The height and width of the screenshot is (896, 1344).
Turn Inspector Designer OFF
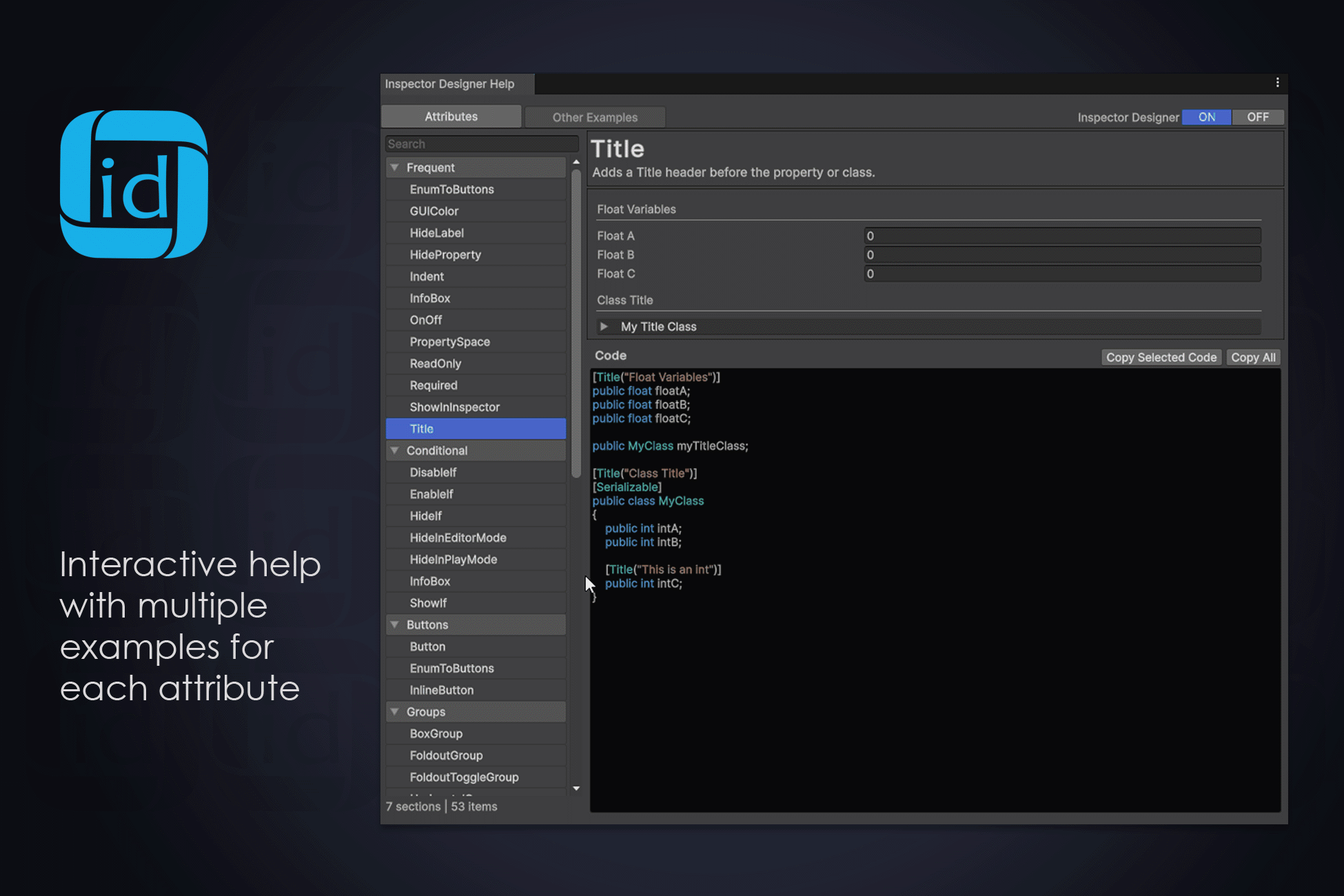click(x=1257, y=117)
